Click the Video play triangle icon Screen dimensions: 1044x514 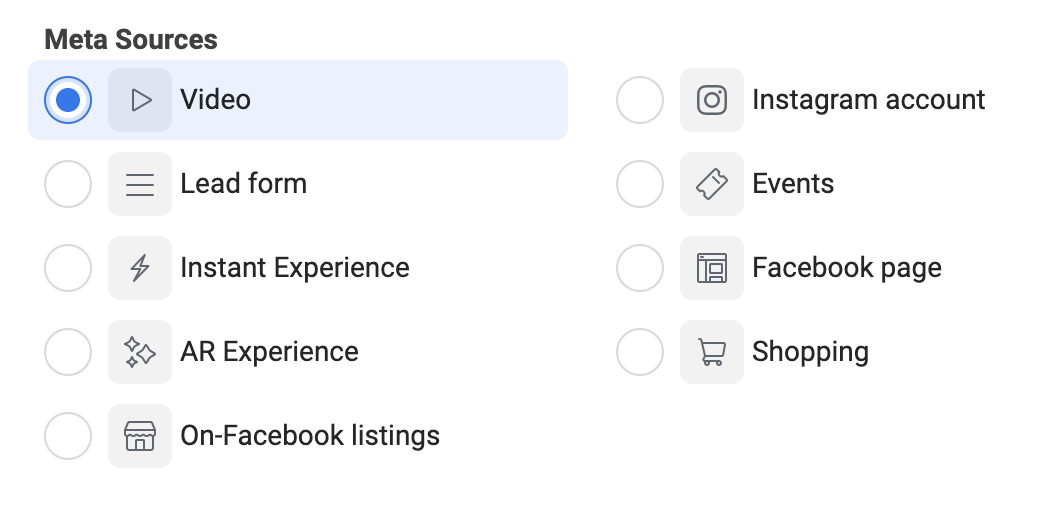(140, 100)
